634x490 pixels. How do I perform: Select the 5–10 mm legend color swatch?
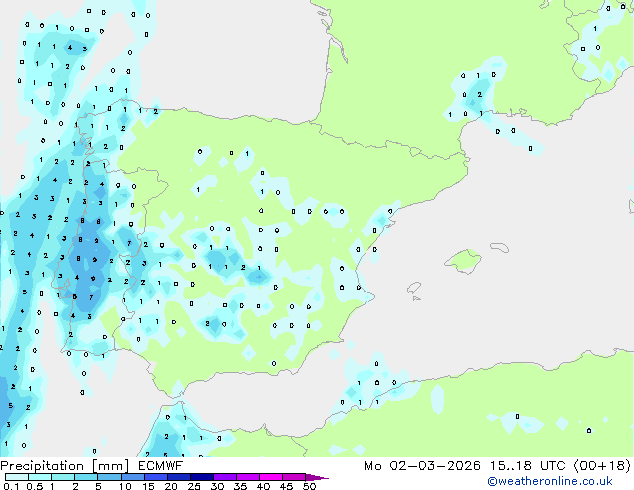point(109,477)
